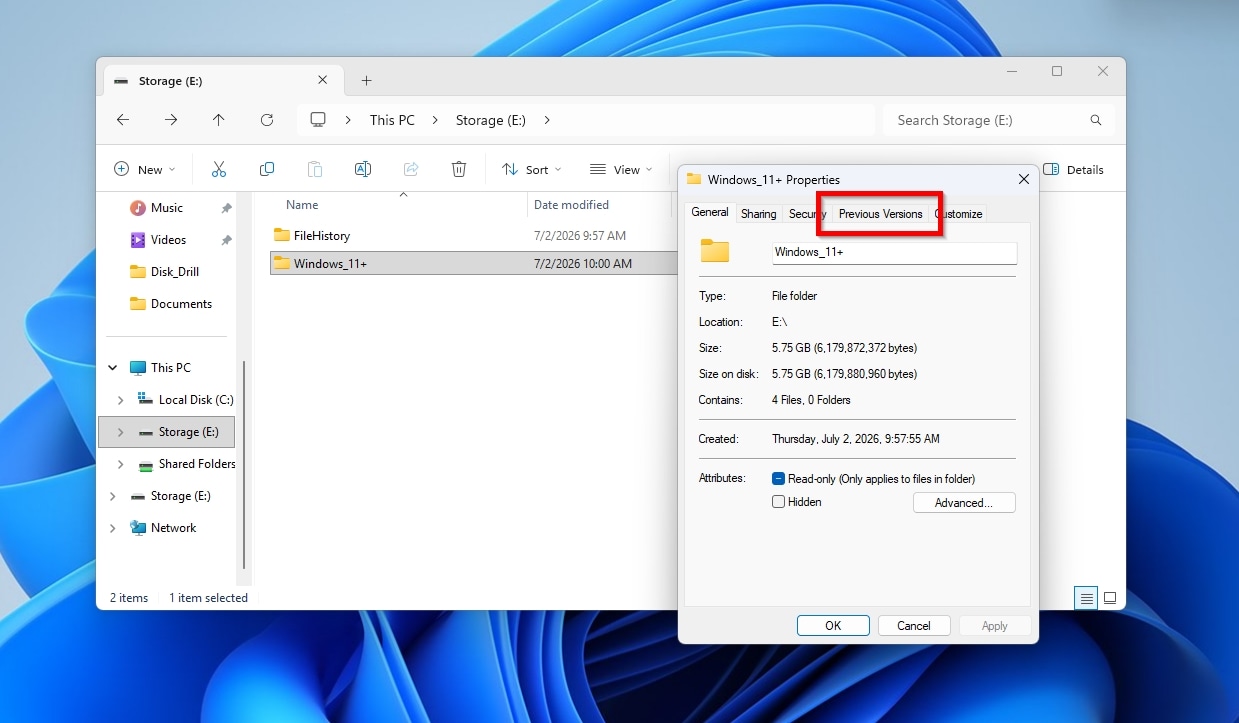The width and height of the screenshot is (1239, 723).
Task: Click the Local Disk (C:) drive icon
Action: pos(146,400)
